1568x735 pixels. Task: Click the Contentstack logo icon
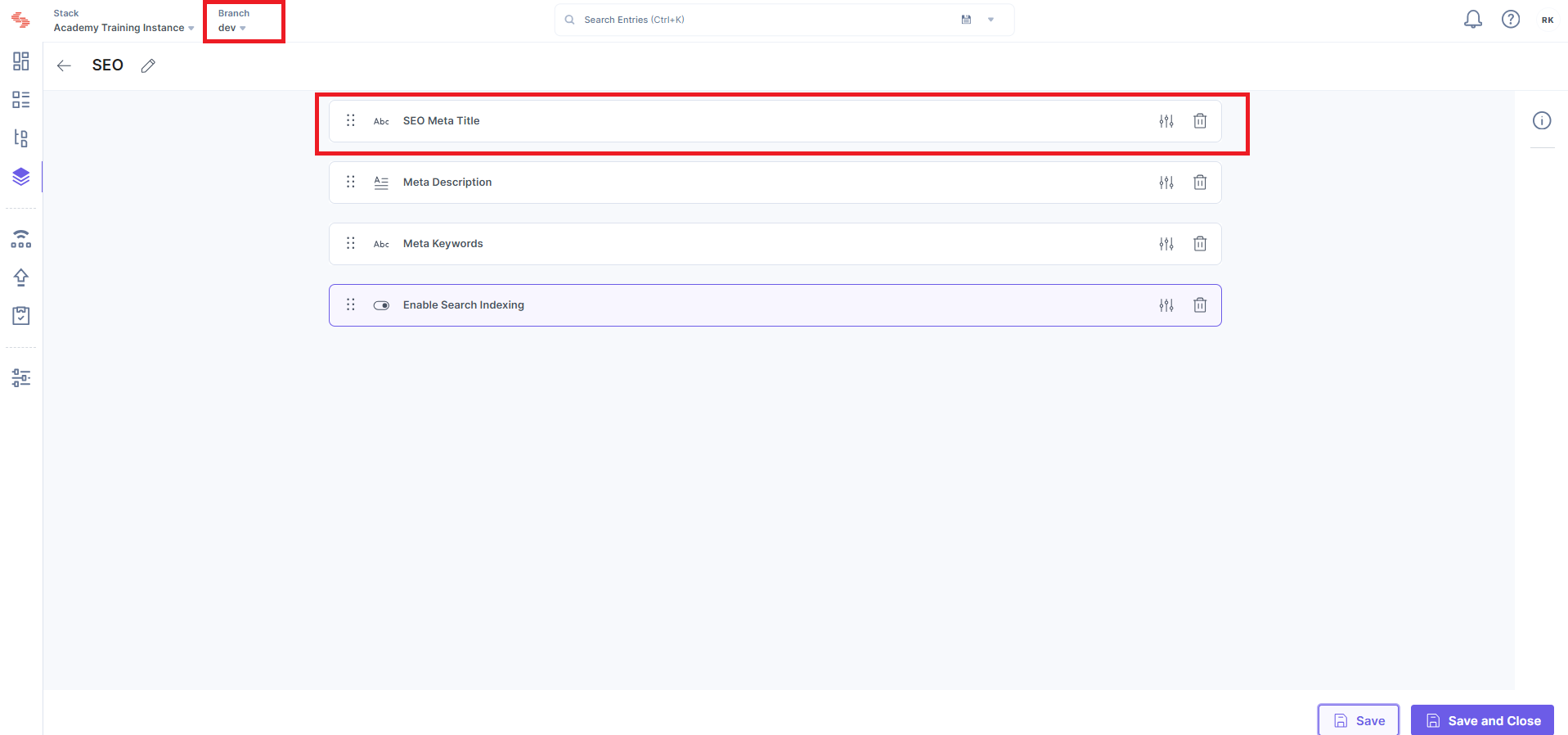pos(20,20)
